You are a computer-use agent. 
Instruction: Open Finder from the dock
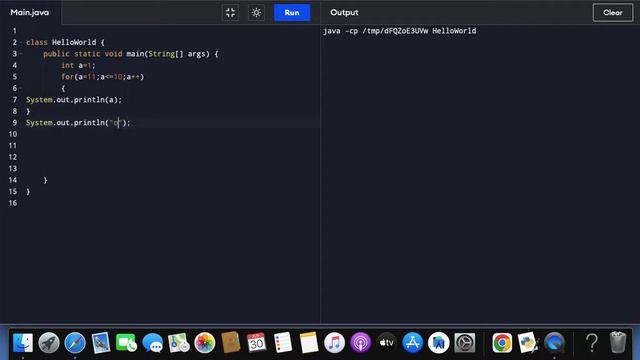(23, 342)
